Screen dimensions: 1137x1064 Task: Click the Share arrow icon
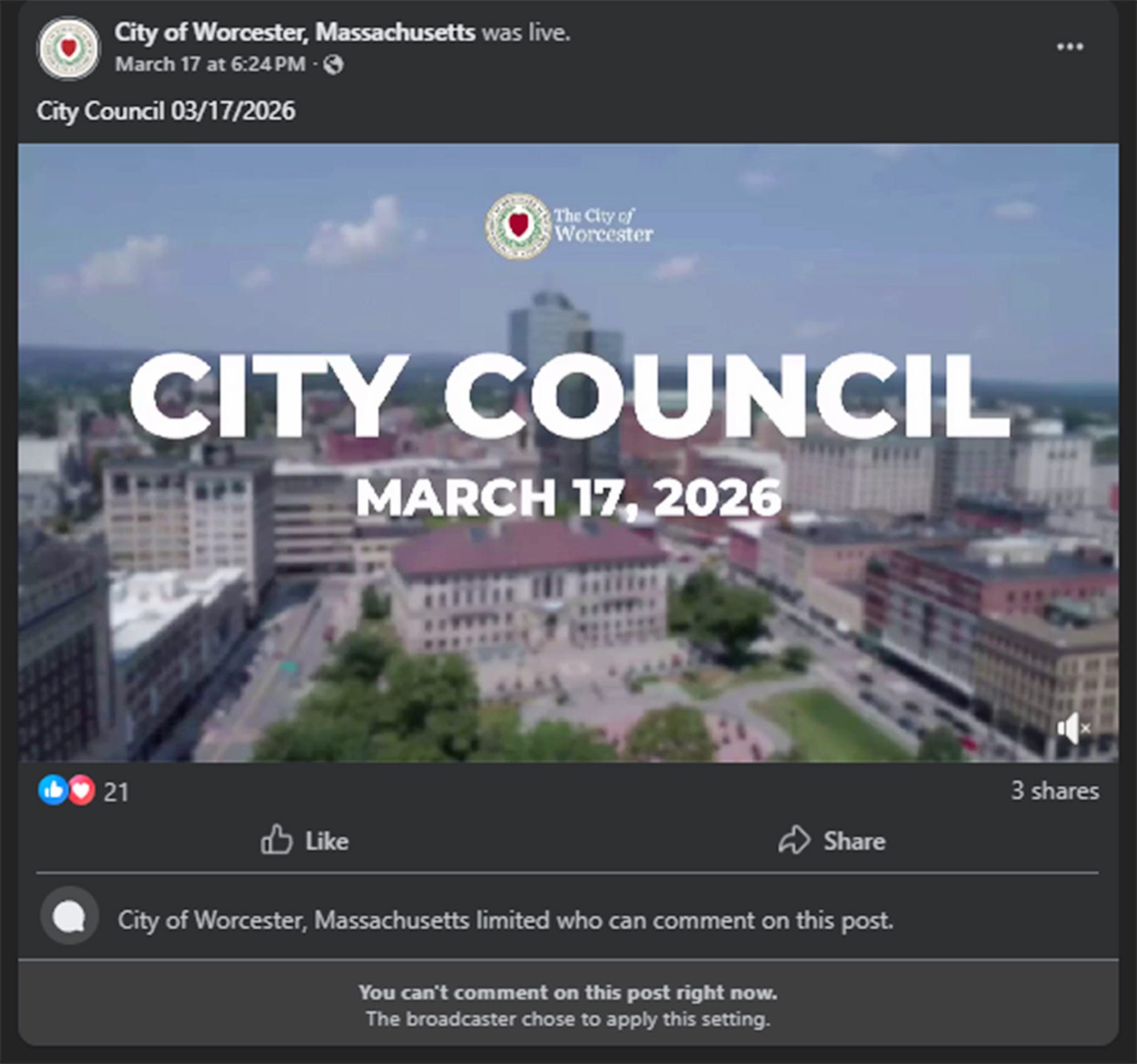795,841
